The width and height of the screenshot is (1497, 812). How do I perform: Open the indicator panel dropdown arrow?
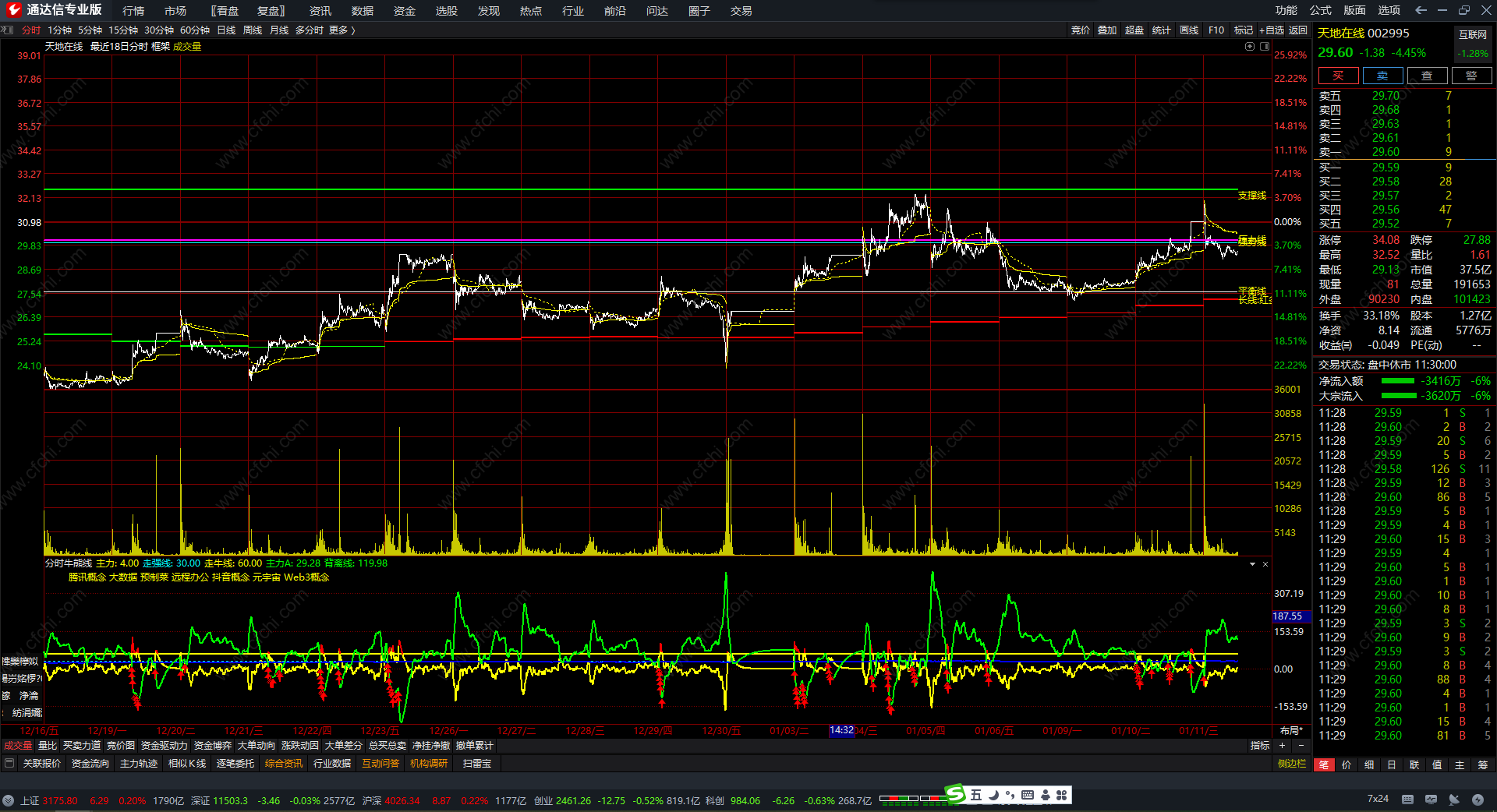[x=1252, y=564]
